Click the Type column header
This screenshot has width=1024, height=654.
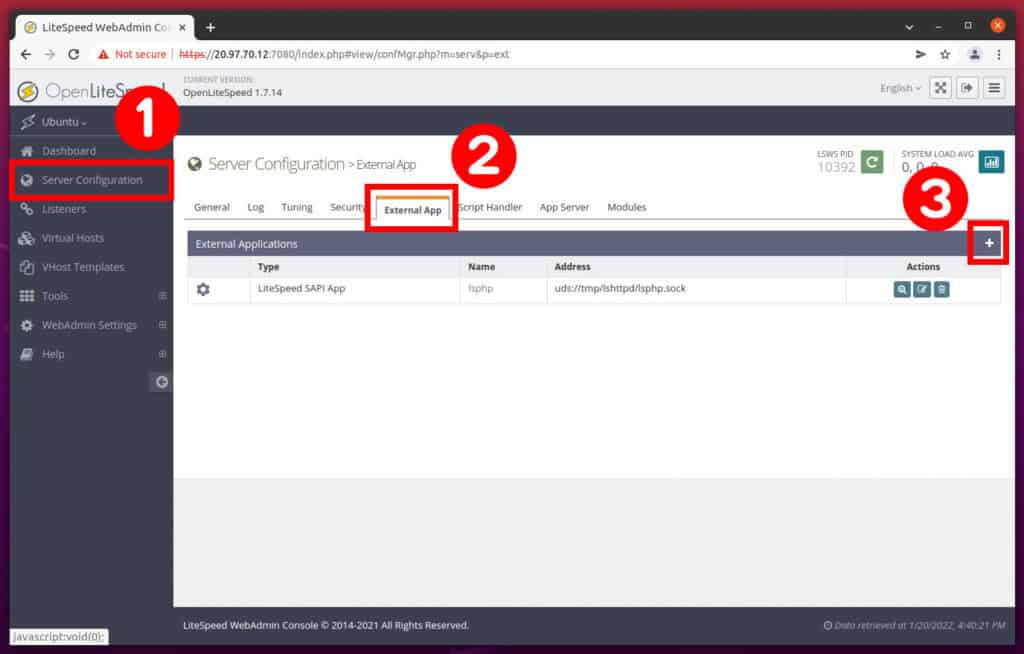268,267
